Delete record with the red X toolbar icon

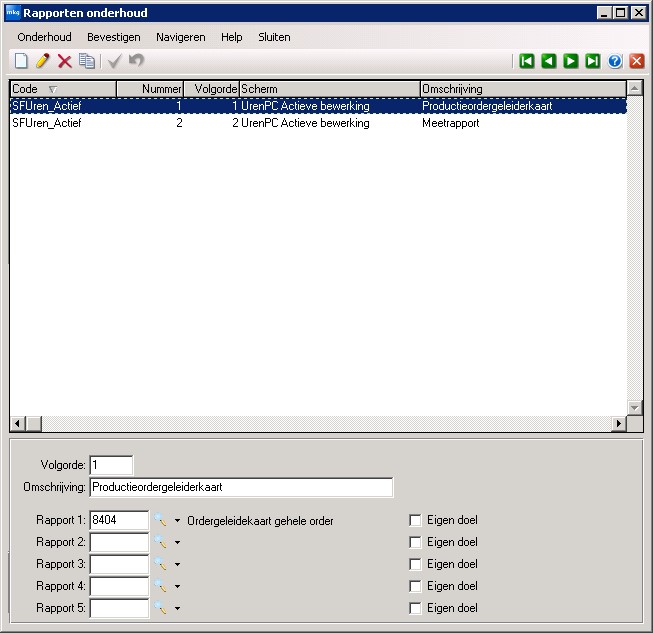click(65, 61)
